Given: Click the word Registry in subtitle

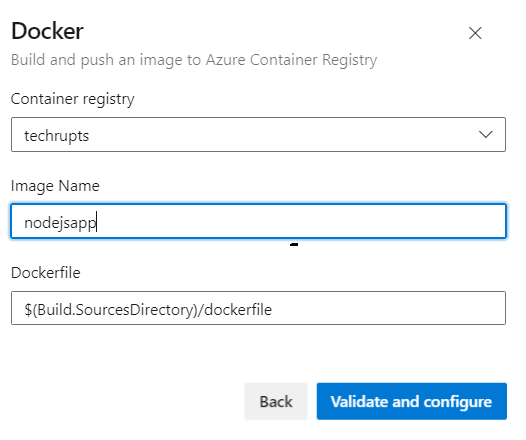Looking at the screenshot, I should pos(350,61).
